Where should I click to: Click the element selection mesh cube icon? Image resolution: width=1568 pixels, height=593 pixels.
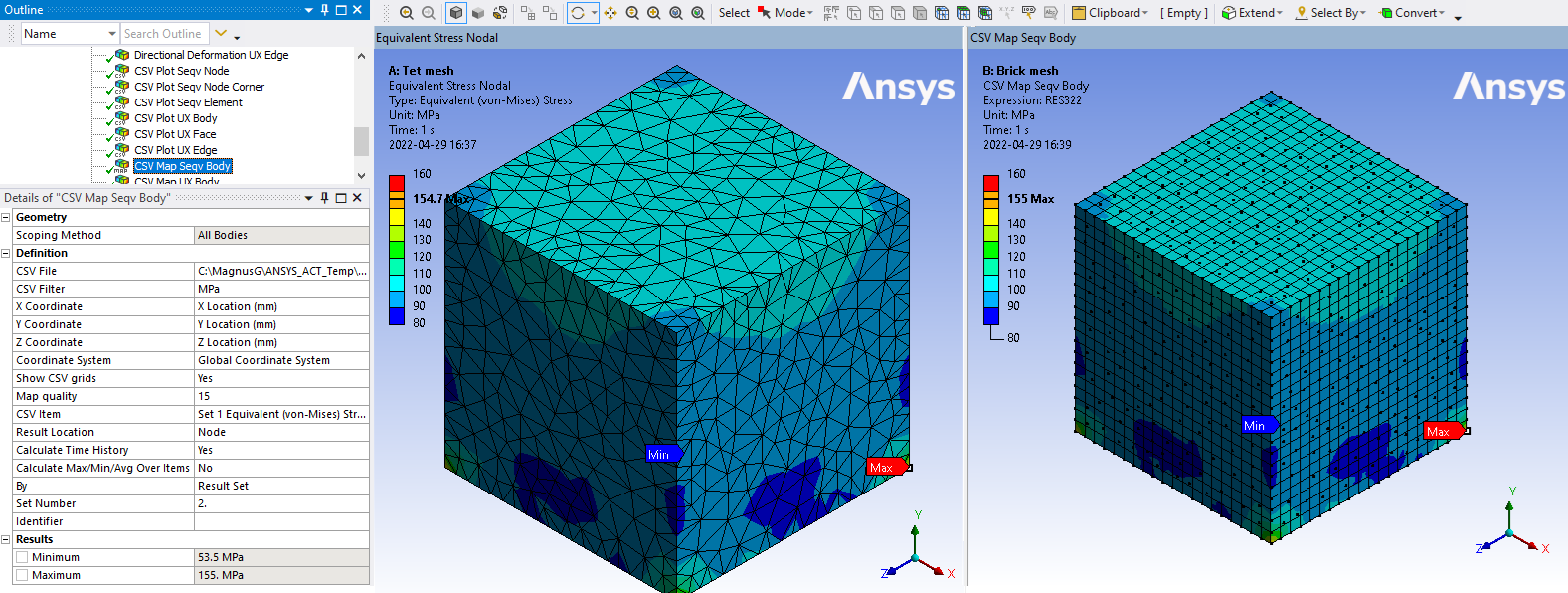click(x=985, y=13)
